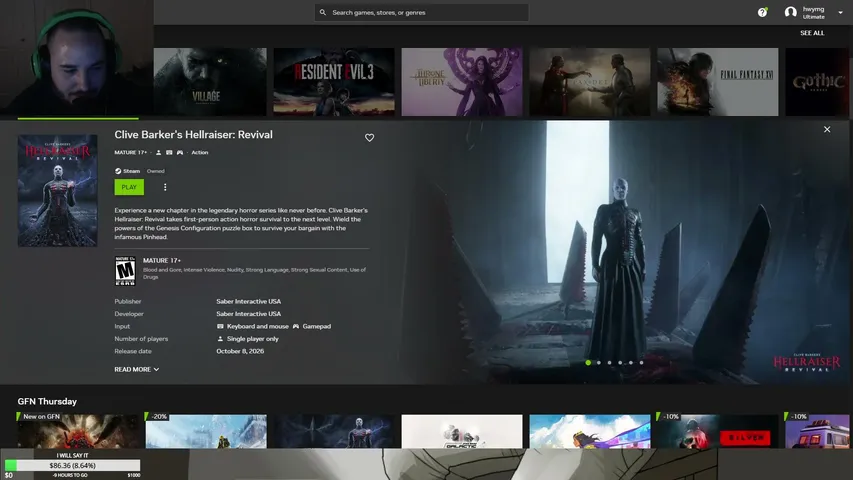This screenshot has height=480, width=853.
Task: Open the Hellraiser tile in GFN Thursday
Action: [334, 431]
